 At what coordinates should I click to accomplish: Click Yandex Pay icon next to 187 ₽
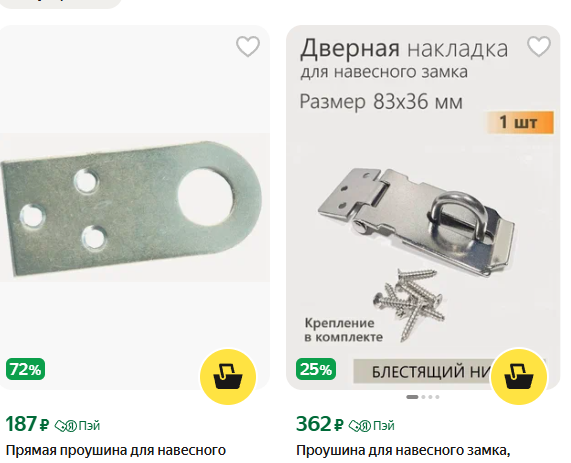[x=77, y=425]
